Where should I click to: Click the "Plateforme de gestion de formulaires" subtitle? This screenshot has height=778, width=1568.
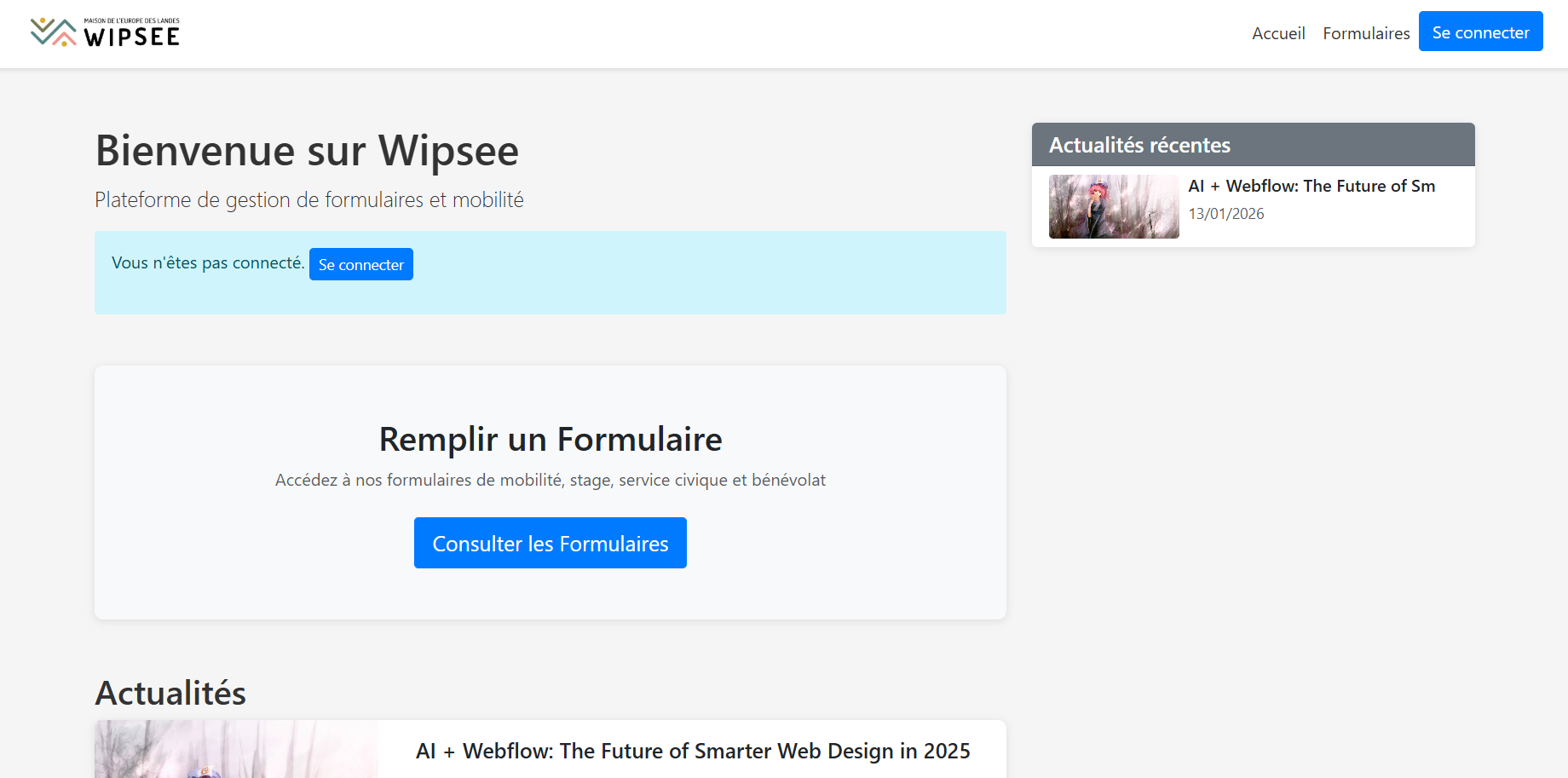[309, 200]
